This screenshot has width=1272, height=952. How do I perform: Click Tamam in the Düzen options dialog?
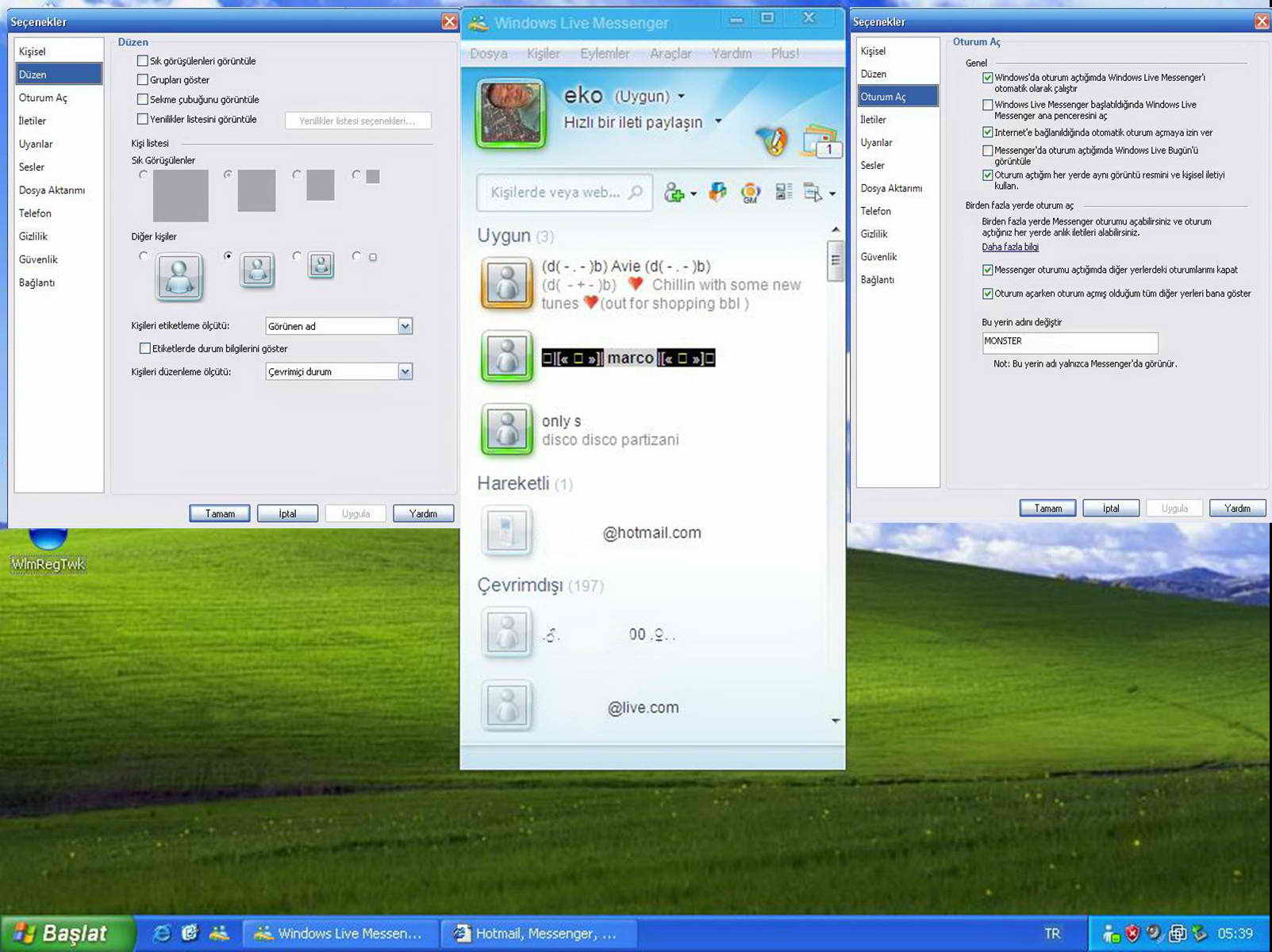(x=220, y=513)
